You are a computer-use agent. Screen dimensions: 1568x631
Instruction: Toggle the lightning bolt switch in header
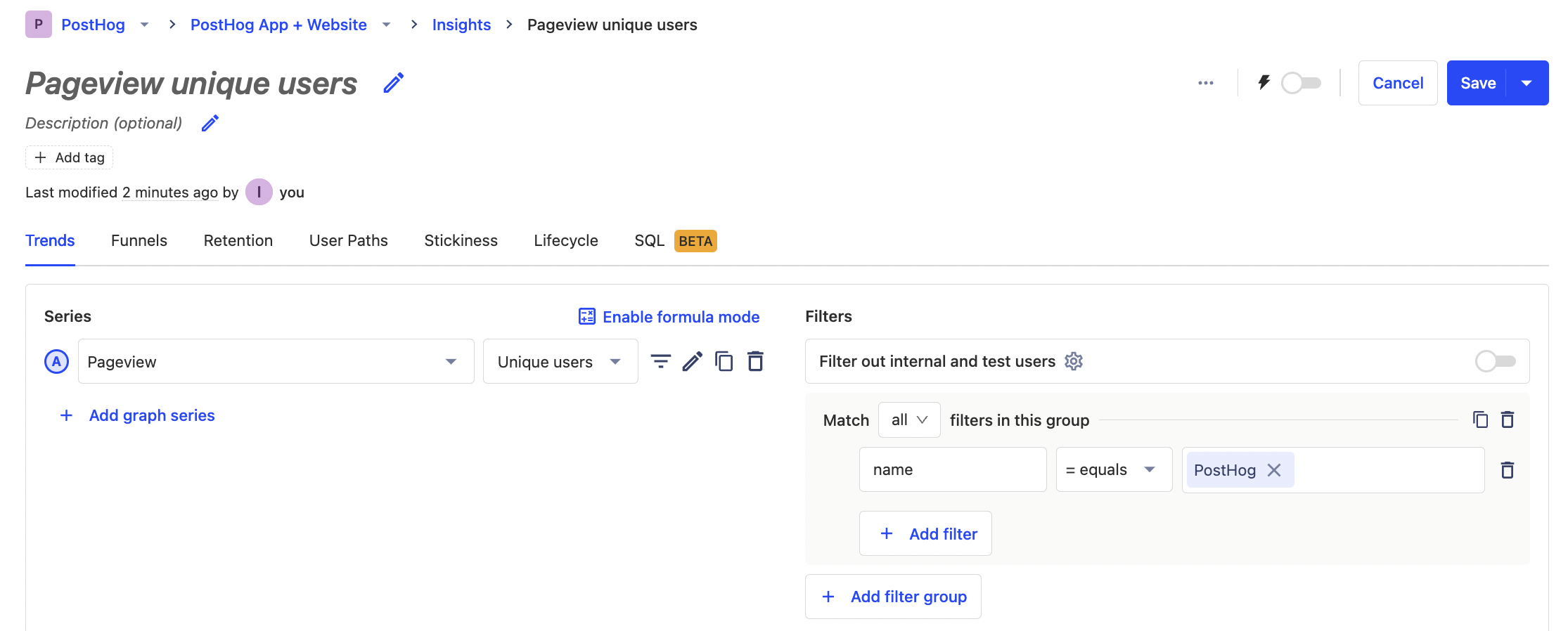(1300, 83)
